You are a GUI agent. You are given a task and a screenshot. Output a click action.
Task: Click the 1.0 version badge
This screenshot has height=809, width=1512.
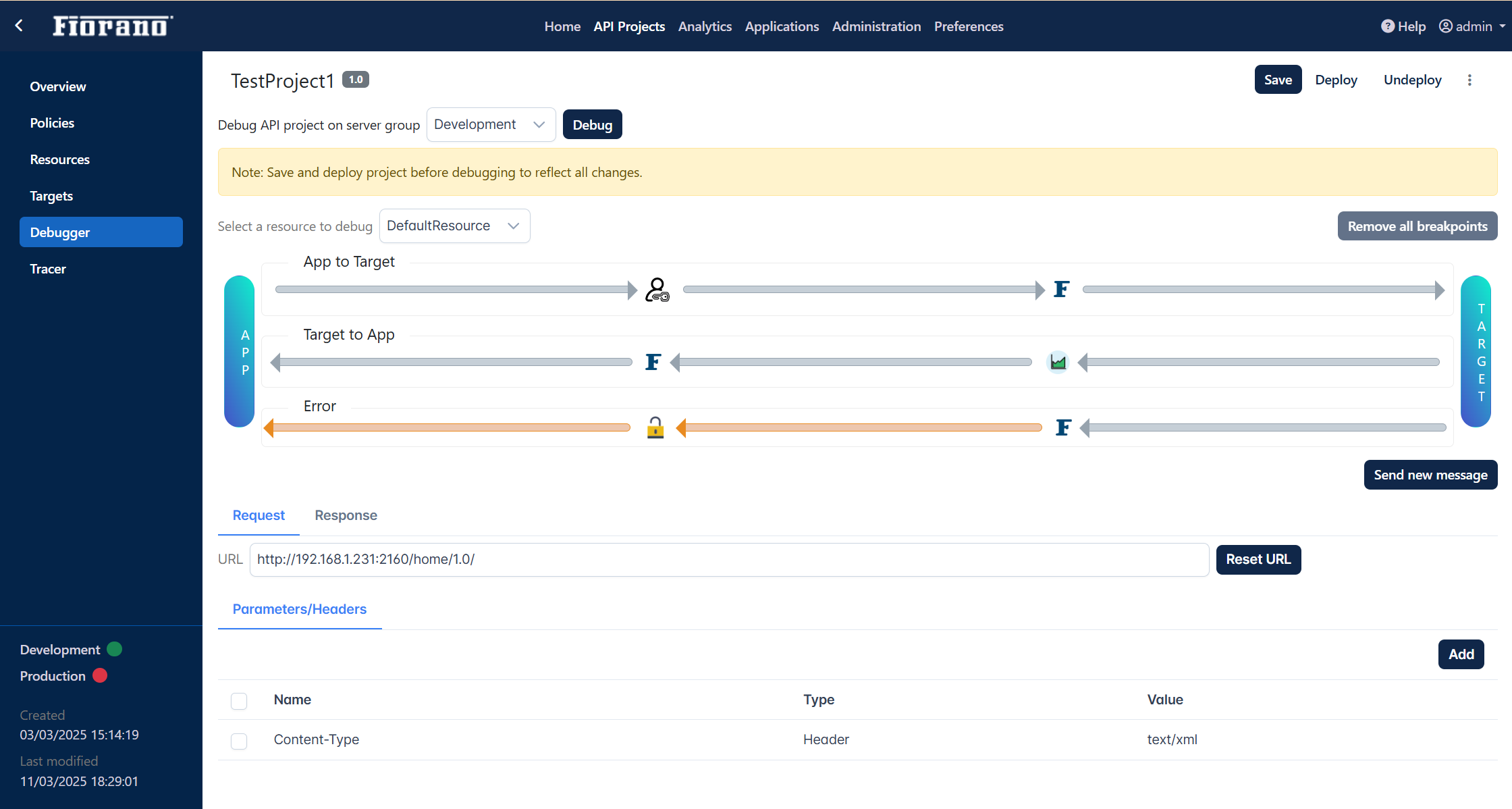tap(356, 80)
